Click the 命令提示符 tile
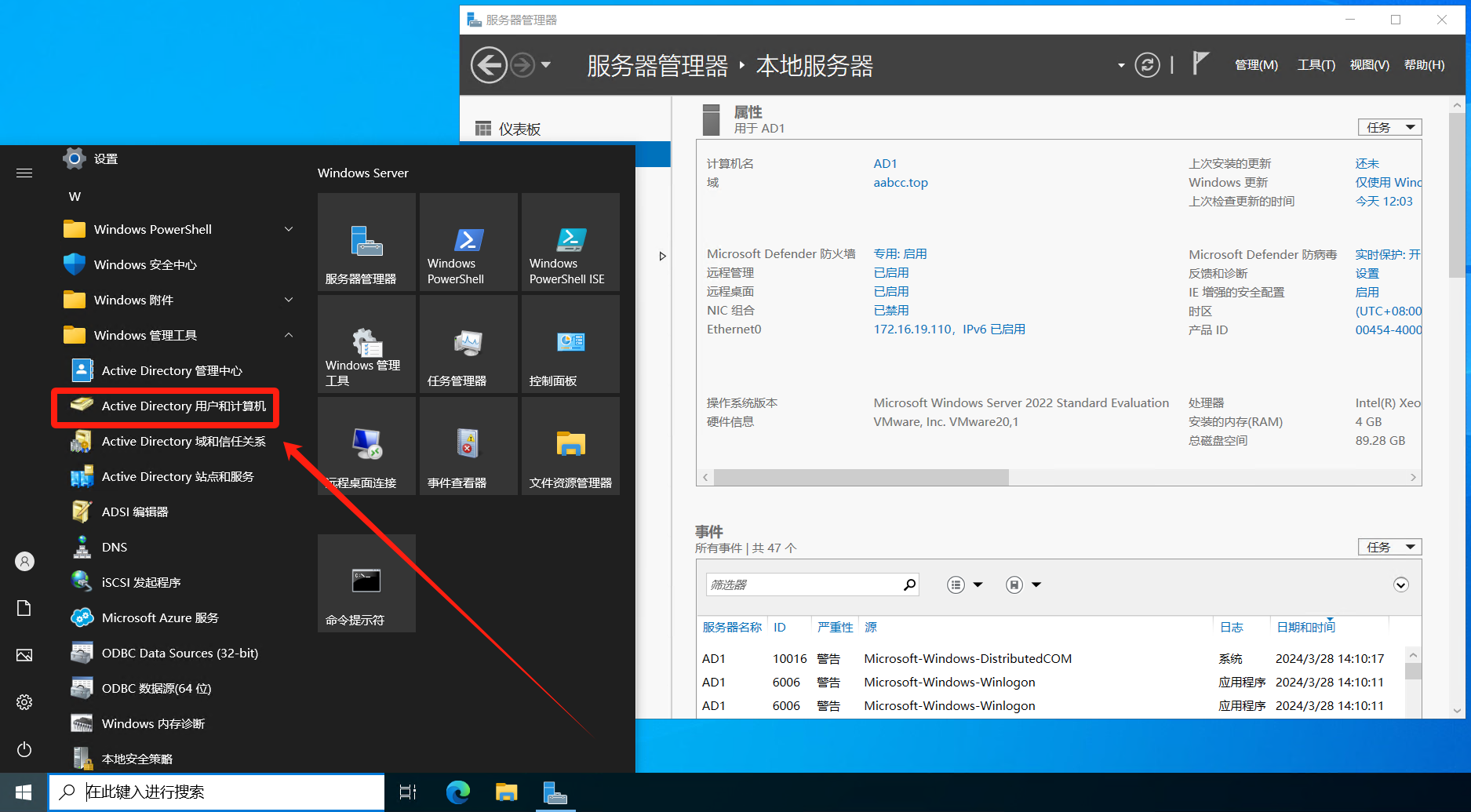Viewport: 1471px width, 812px height. (366, 584)
